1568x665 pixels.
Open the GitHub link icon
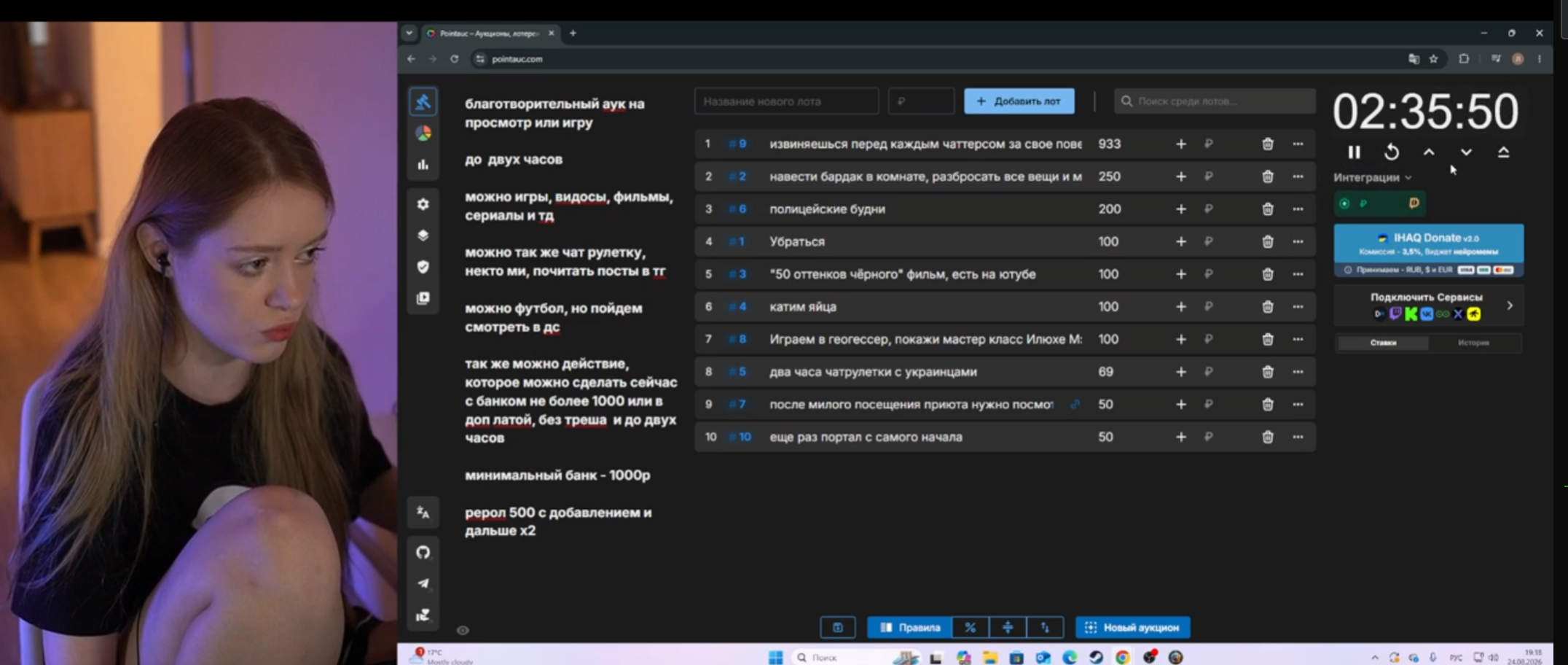pos(423,552)
